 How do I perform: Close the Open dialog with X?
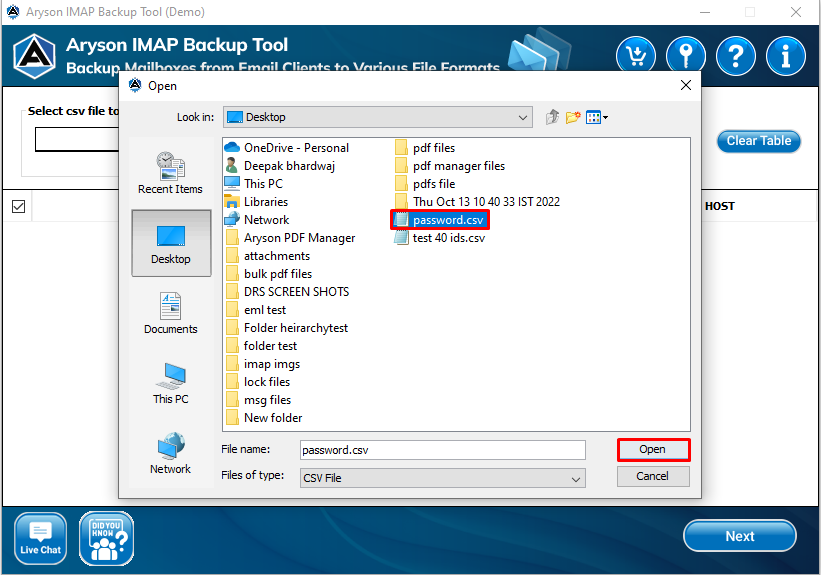[x=685, y=85]
